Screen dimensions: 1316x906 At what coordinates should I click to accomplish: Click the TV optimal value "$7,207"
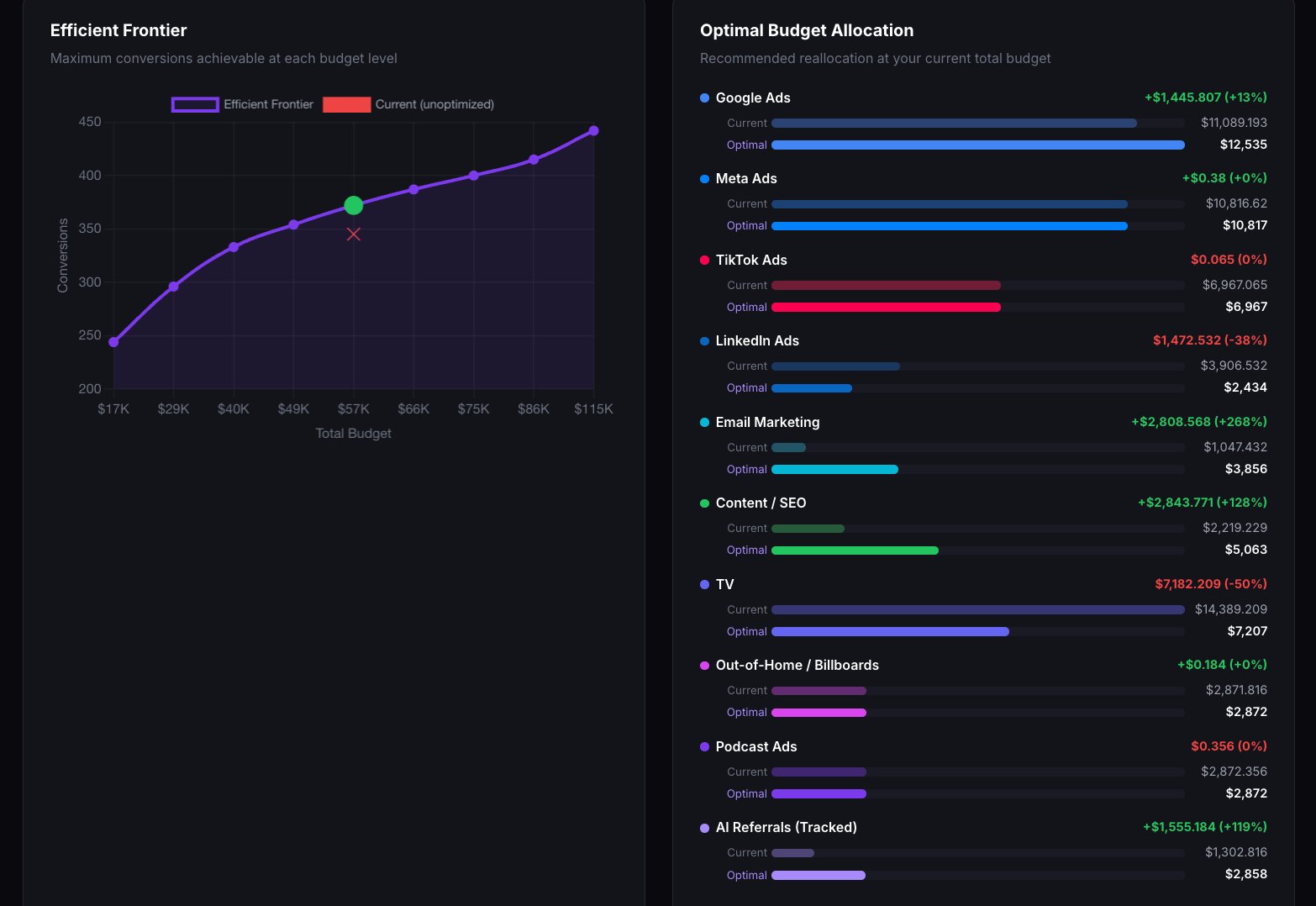(1247, 631)
